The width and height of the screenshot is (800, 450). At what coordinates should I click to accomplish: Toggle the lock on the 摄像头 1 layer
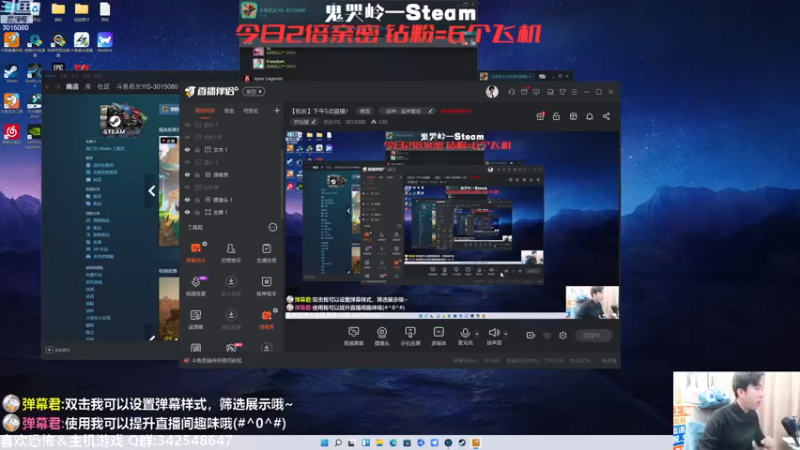pos(197,200)
